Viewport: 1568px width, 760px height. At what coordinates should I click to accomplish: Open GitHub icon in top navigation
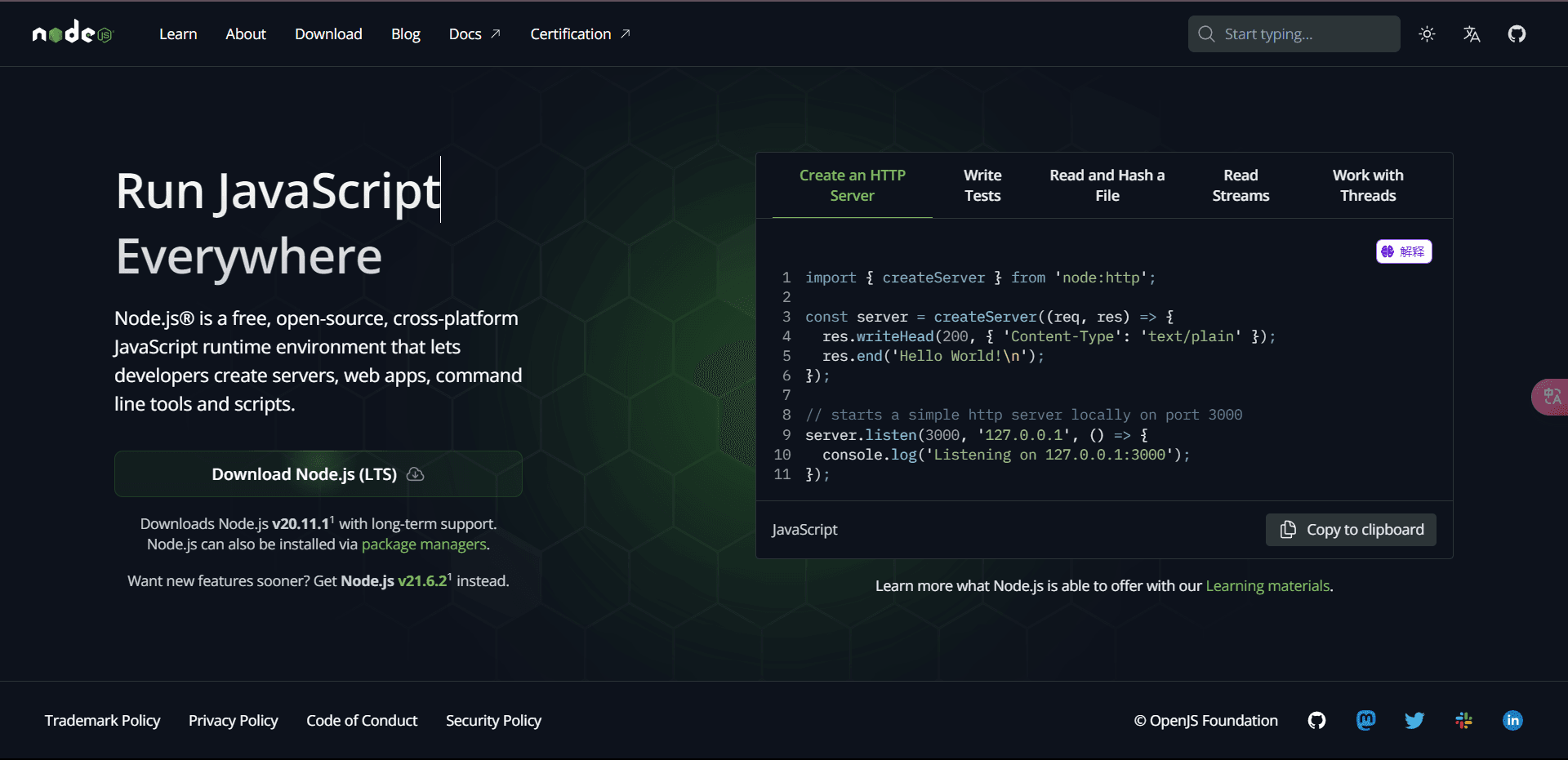pos(1517,34)
